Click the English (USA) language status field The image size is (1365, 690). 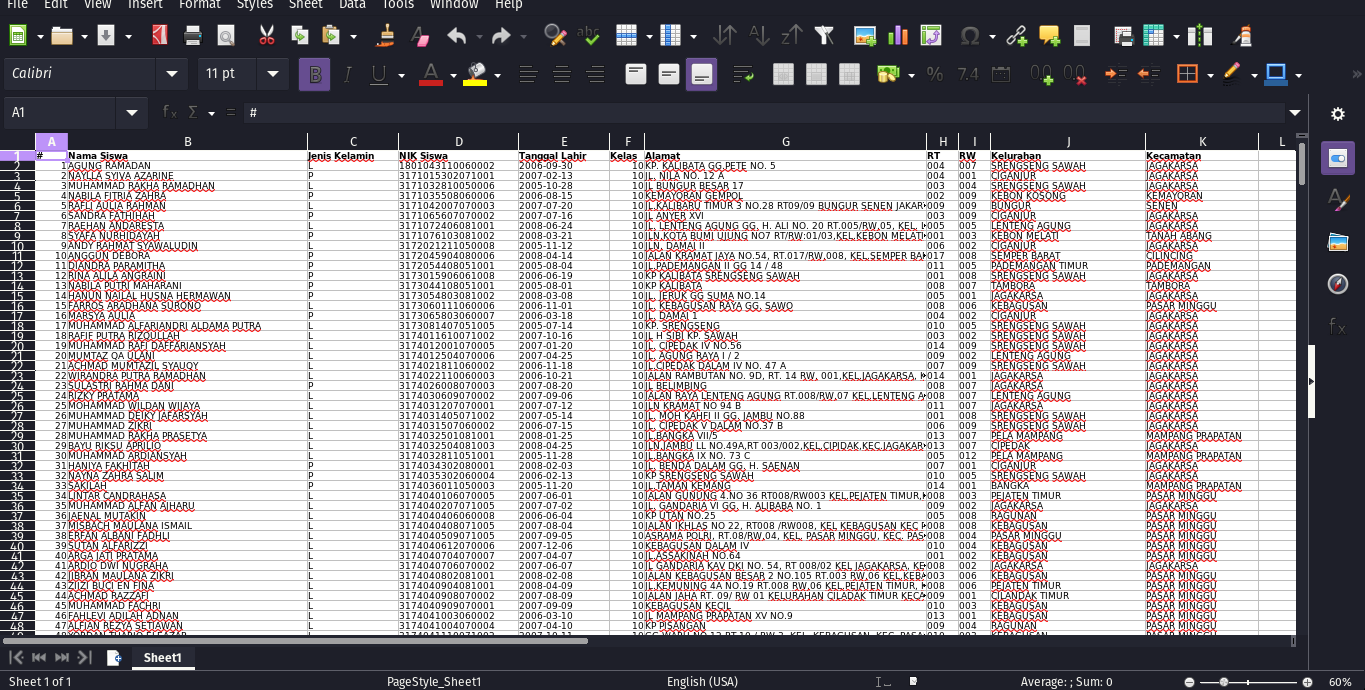(702, 682)
